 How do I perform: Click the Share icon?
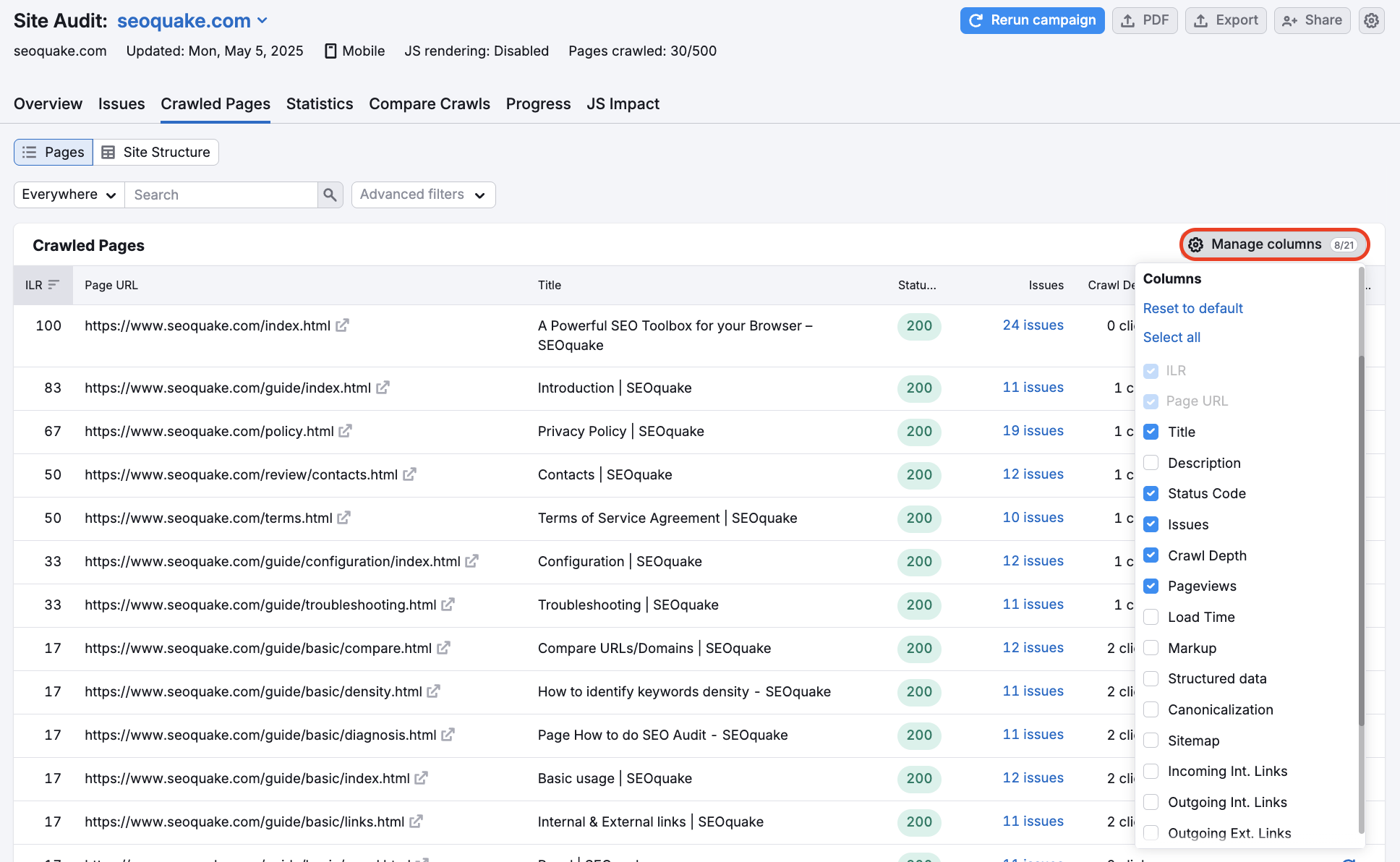coord(1289,20)
